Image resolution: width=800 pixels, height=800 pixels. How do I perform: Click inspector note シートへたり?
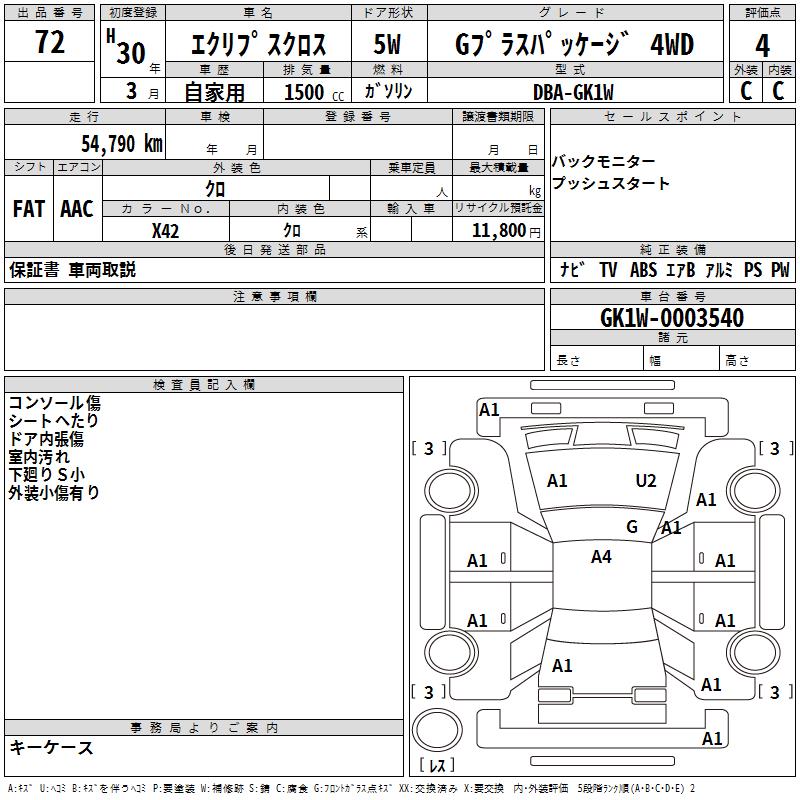click(54, 420)
